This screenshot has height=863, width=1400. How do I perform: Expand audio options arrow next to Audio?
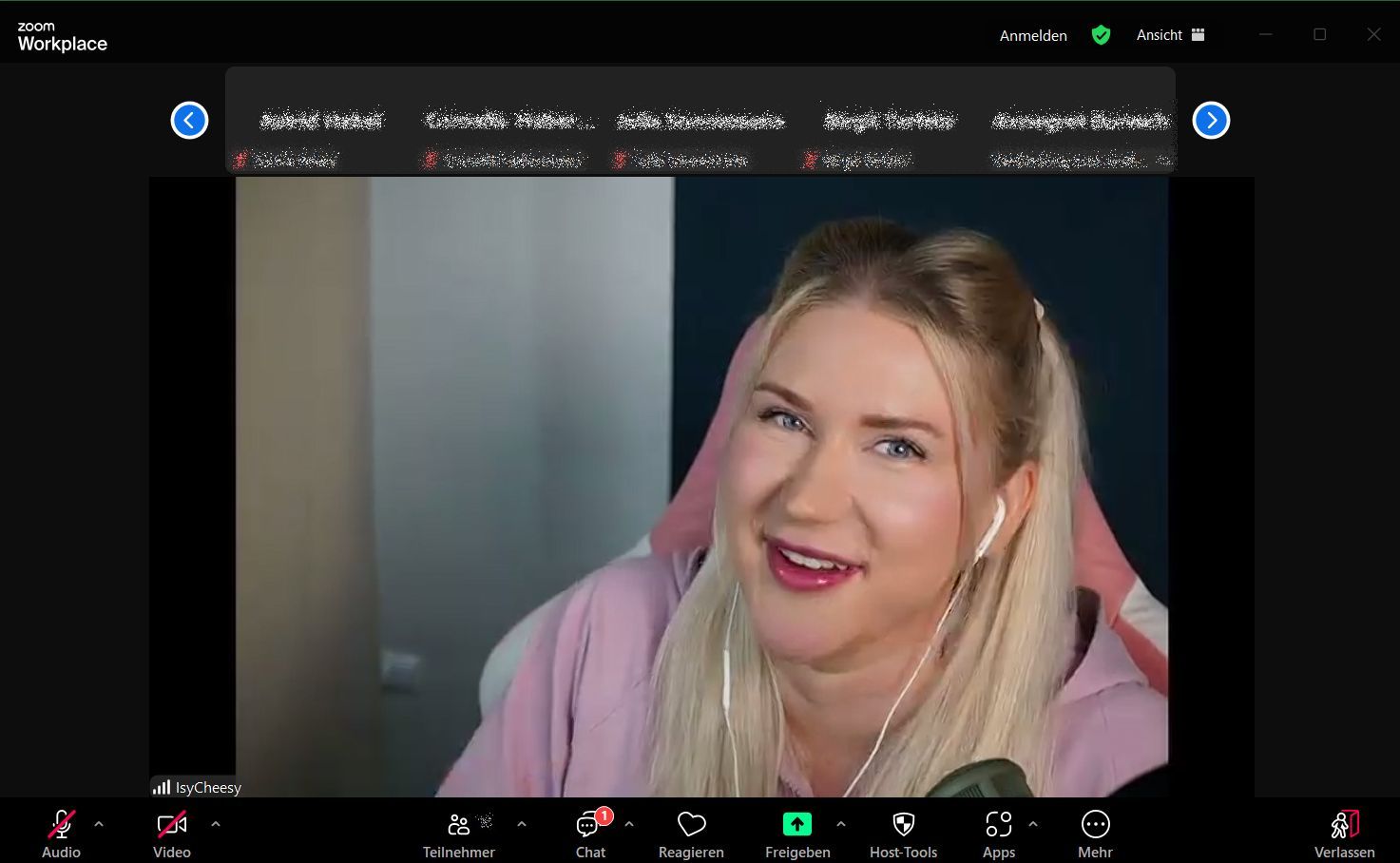[x=99, y=824]
